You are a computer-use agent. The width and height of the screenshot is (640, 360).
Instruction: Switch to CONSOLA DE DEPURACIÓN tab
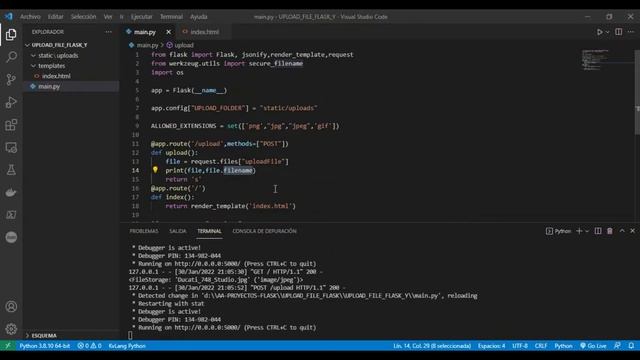(x=264, y=231)
